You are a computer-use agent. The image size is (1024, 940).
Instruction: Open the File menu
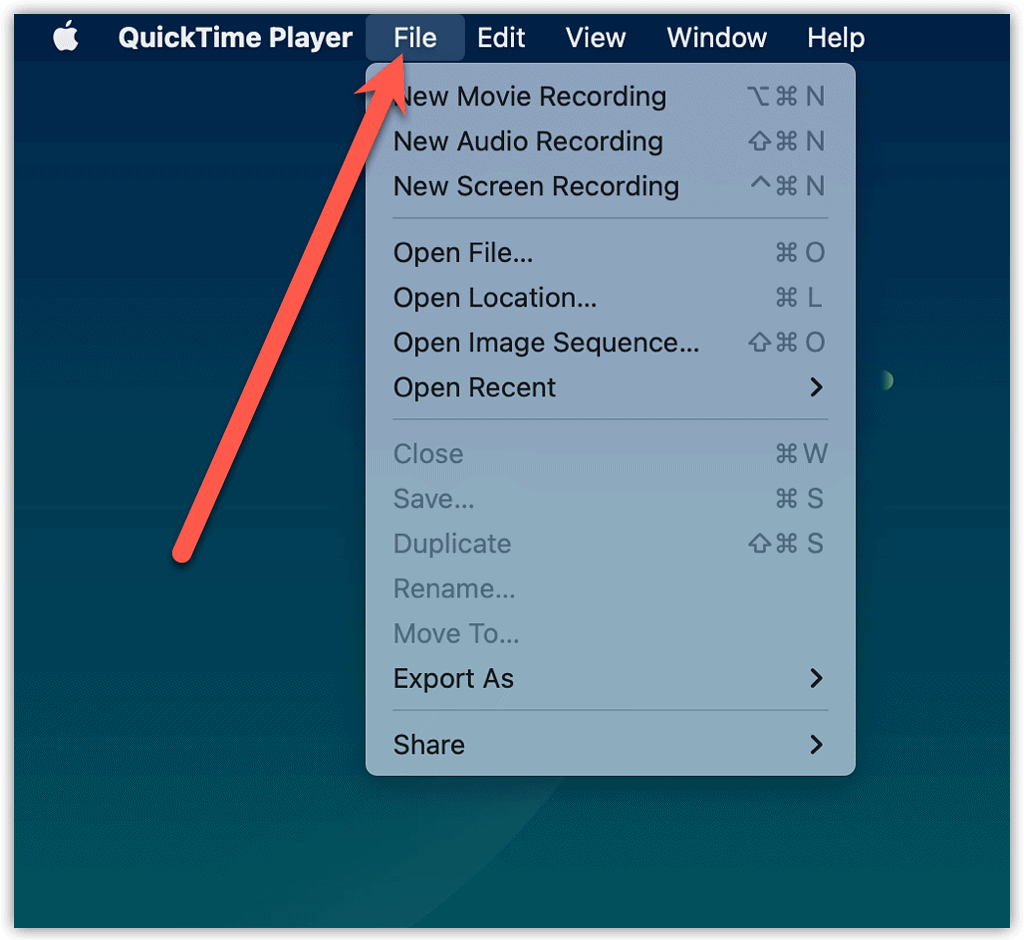pyautogui.click(x=413, y=37)
